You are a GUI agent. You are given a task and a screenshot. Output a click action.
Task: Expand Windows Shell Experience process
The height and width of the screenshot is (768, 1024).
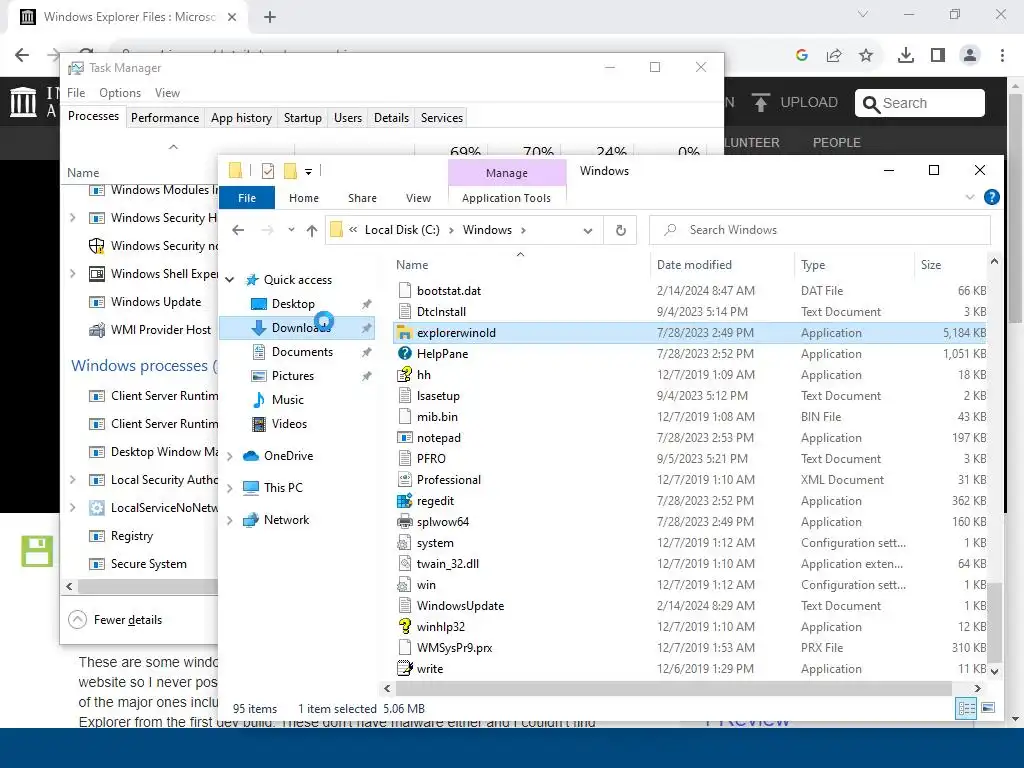click(72, 274)
